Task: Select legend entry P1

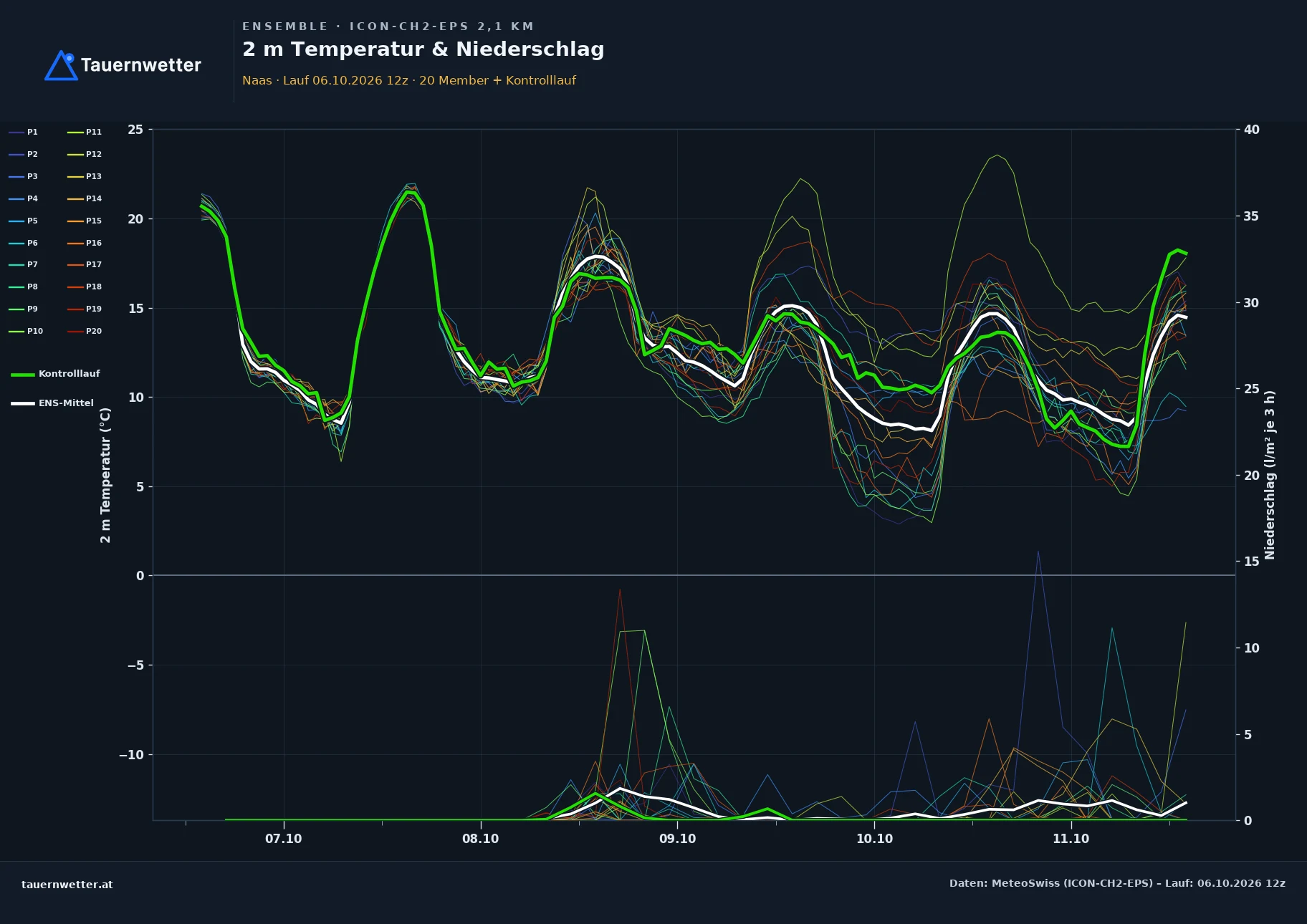Action: click(23, 132)
